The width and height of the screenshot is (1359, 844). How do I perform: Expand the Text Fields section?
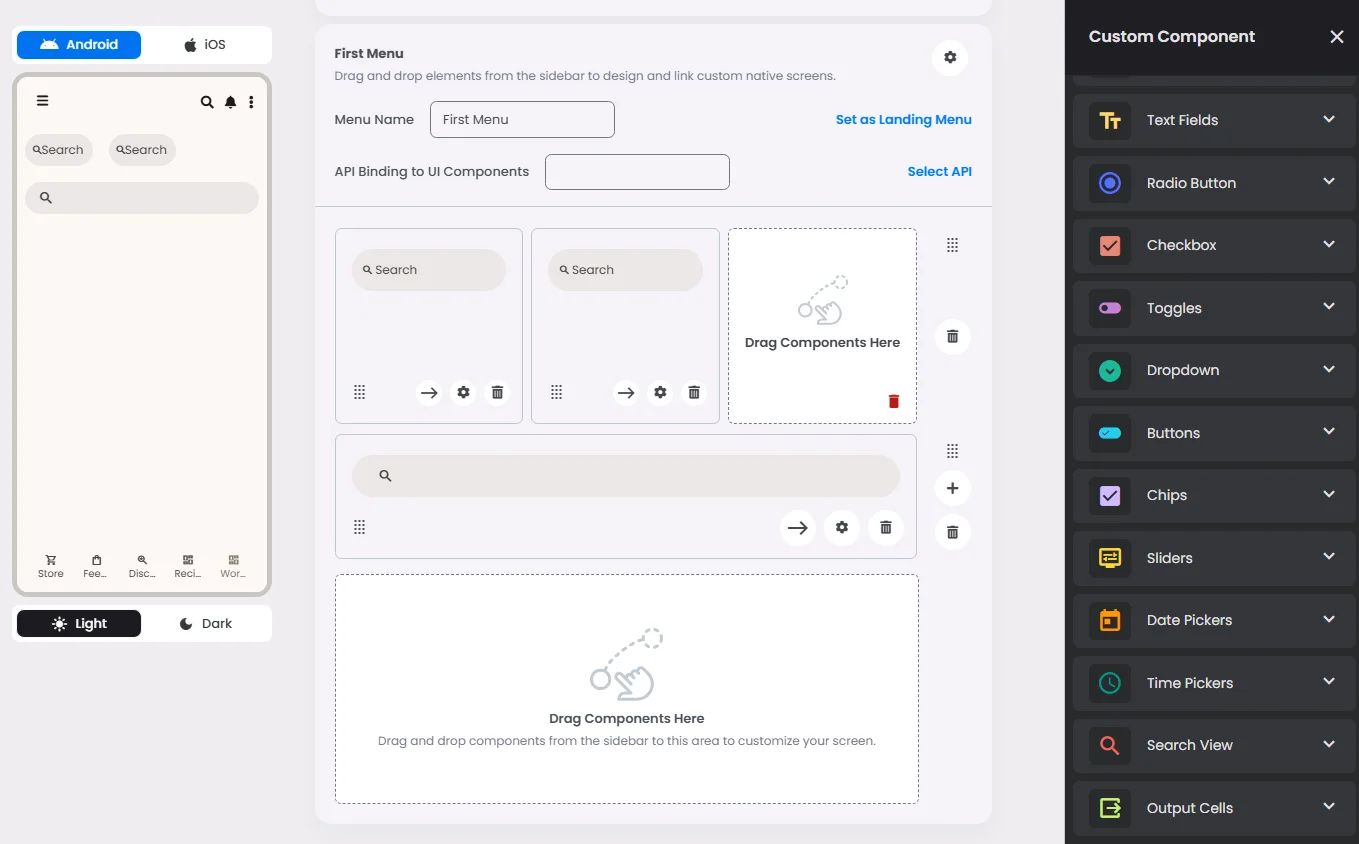coord(1214,120)
